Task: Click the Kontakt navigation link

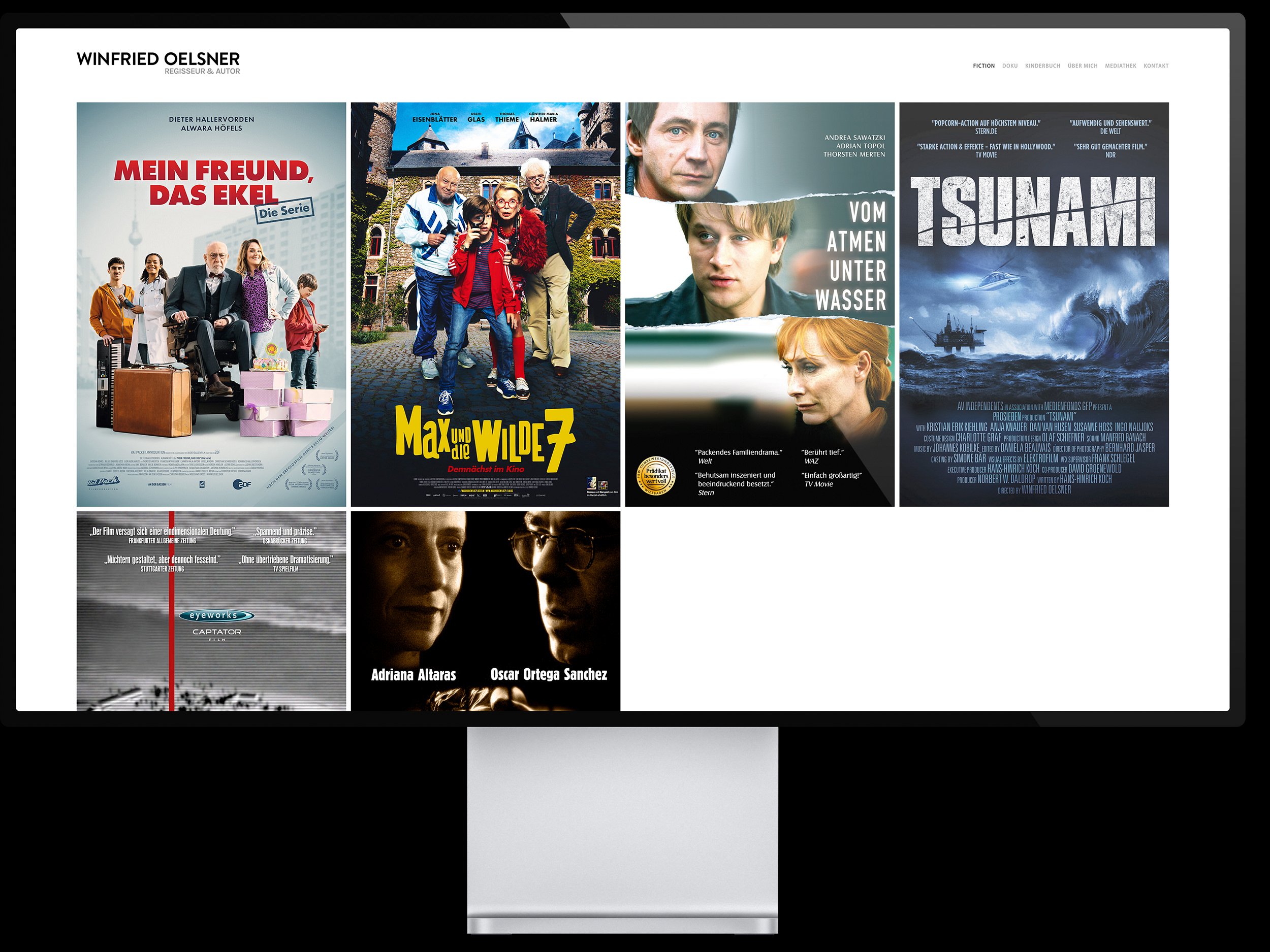Action: 1155,66
